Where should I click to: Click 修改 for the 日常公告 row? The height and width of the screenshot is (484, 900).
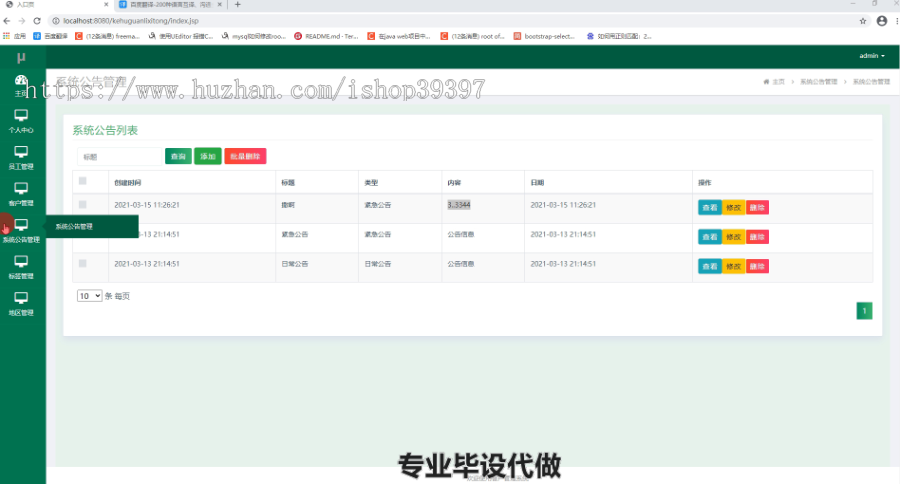pos(734,266)
